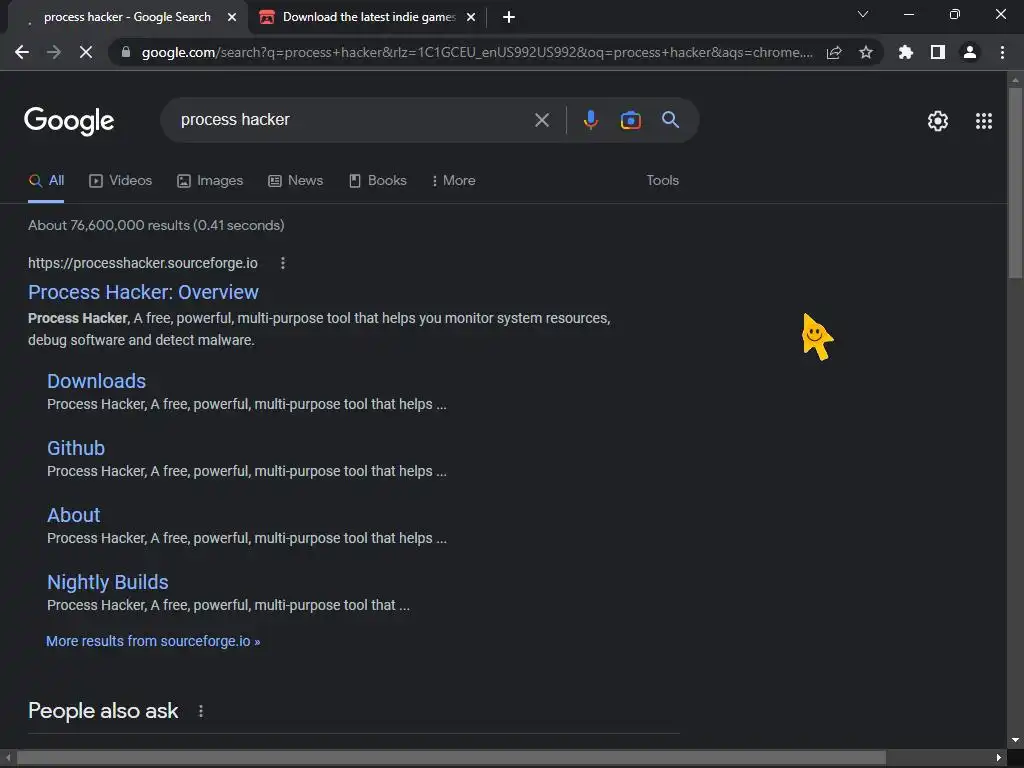
Task: Open the Github sitelink
Action: tap(76, 448)
